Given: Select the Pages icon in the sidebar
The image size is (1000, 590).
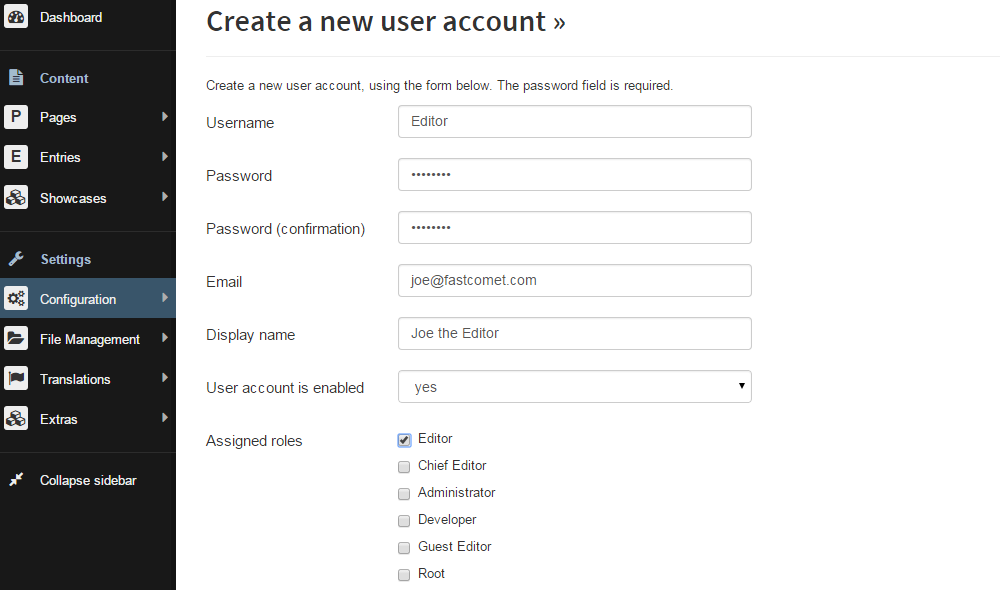Looking at the screenshot, I should [16, 117].
